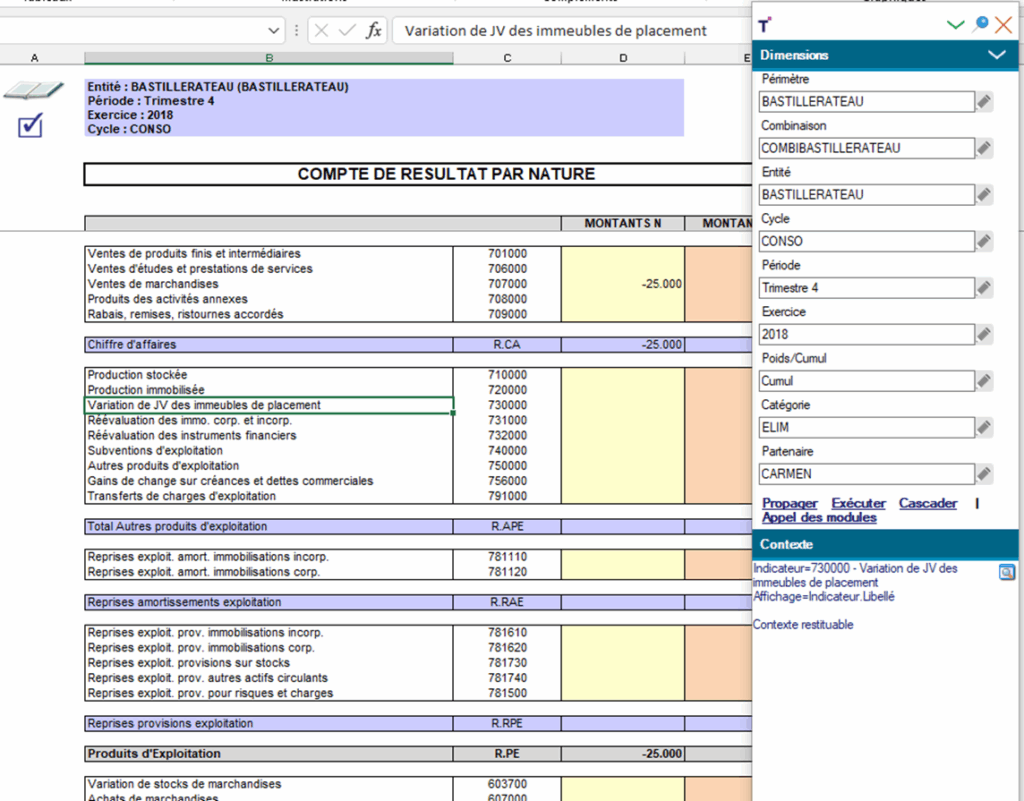Edit the Périmètre value with pencil icon
The width and height of the screenshot is (1024, 801).
pyautogui.click(x=984, y=101)
